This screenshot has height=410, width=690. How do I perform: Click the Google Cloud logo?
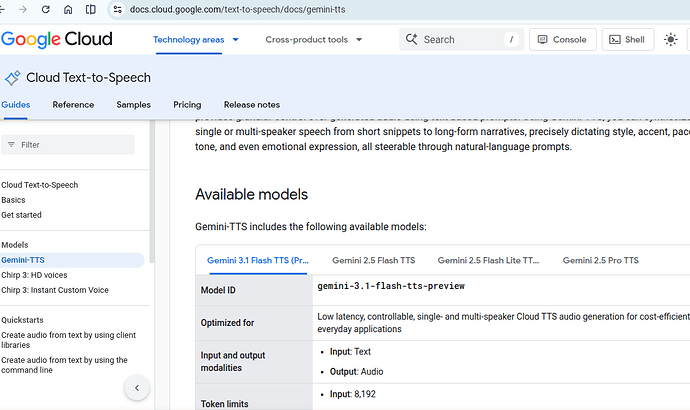57,40
